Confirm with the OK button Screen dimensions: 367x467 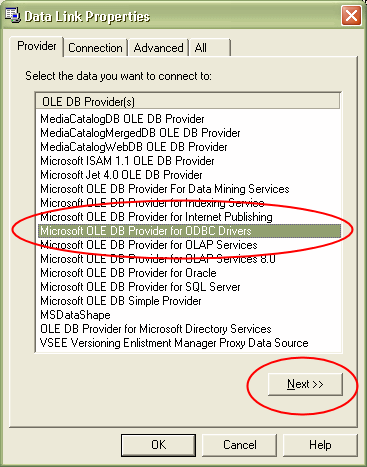(158, 445)
